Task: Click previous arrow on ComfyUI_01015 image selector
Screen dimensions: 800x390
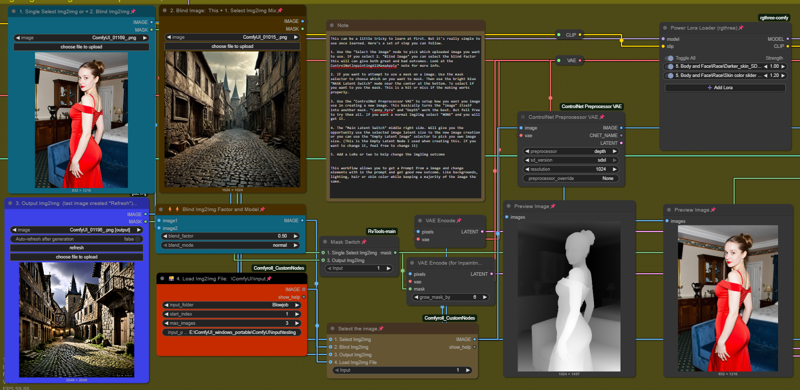Action: (168, 37)
